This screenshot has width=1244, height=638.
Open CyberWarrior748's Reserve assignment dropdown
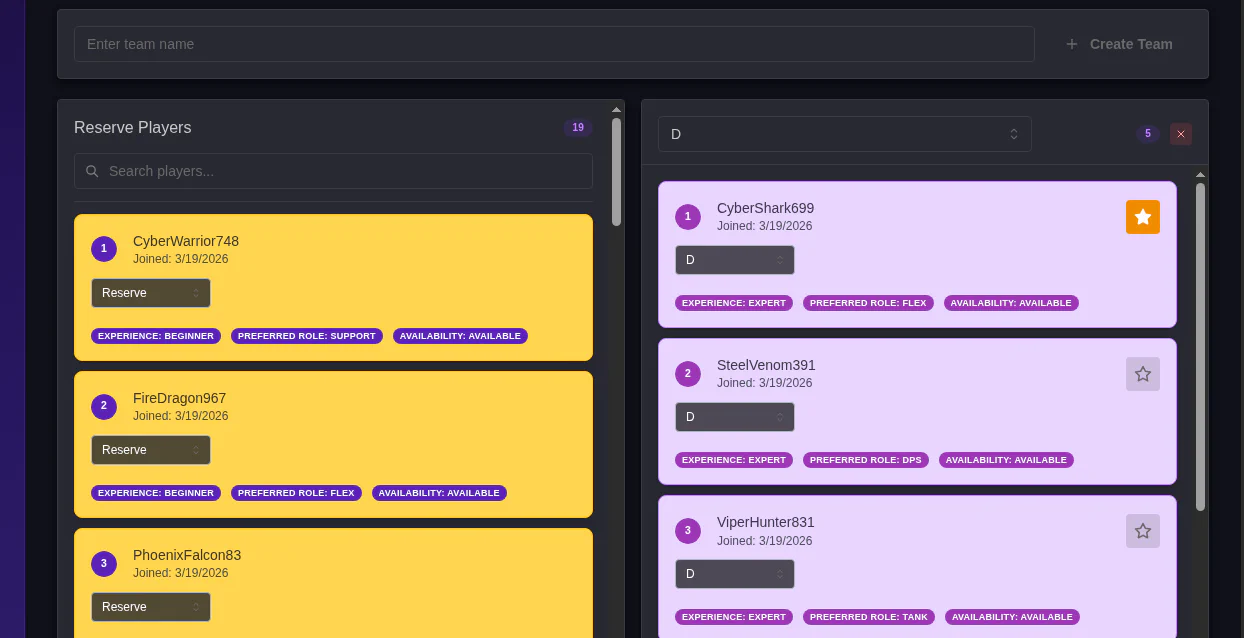(151, 293)
